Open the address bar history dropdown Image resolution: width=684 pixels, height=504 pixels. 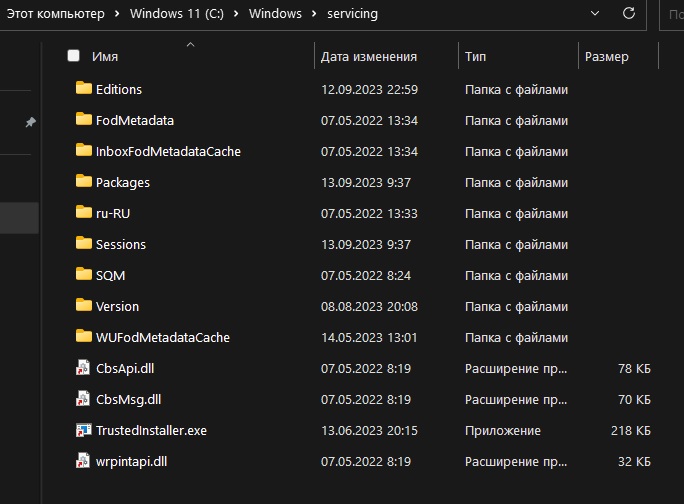(x=595, y=14)
